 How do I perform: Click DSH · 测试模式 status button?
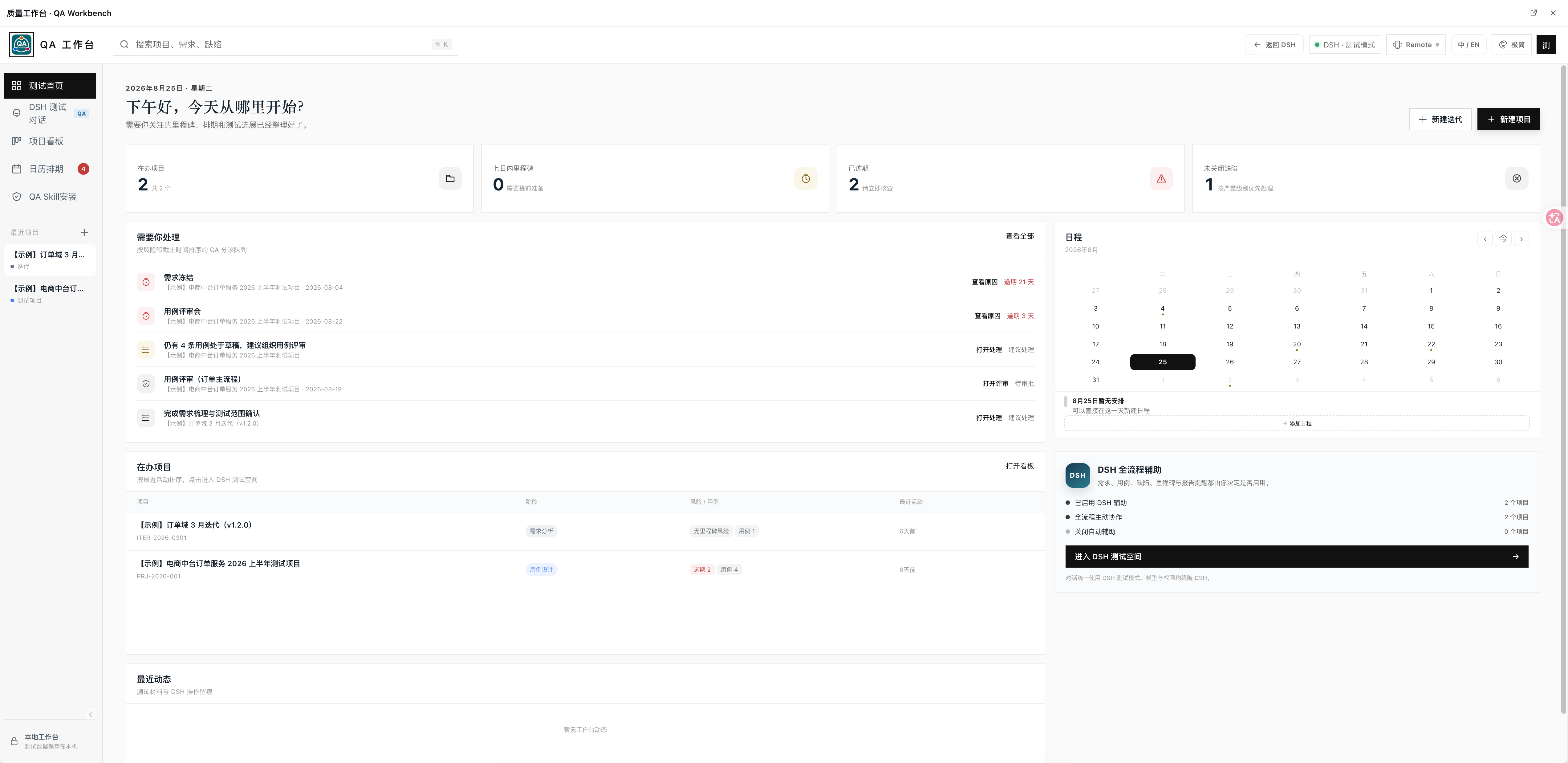[1345, 44]
